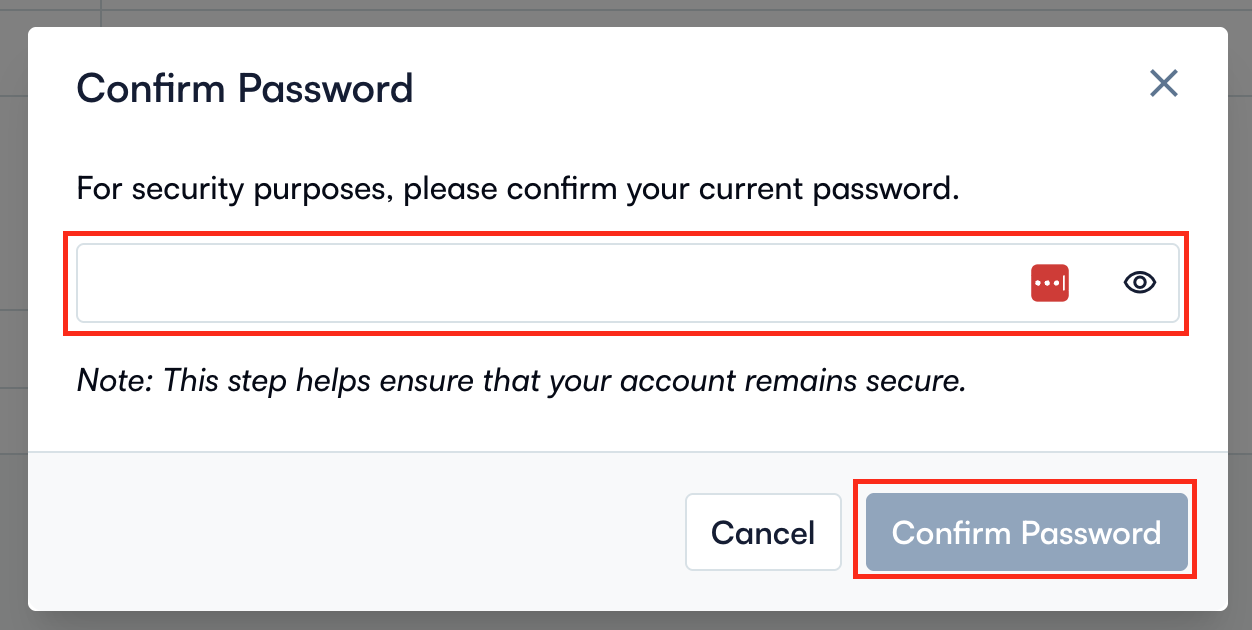Show password using the eye icon

(x=1139, y=283)
